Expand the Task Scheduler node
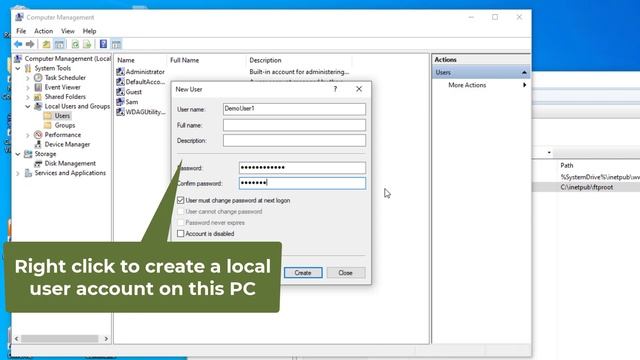This screenshot has width=640, height=360. pos(28,78)
